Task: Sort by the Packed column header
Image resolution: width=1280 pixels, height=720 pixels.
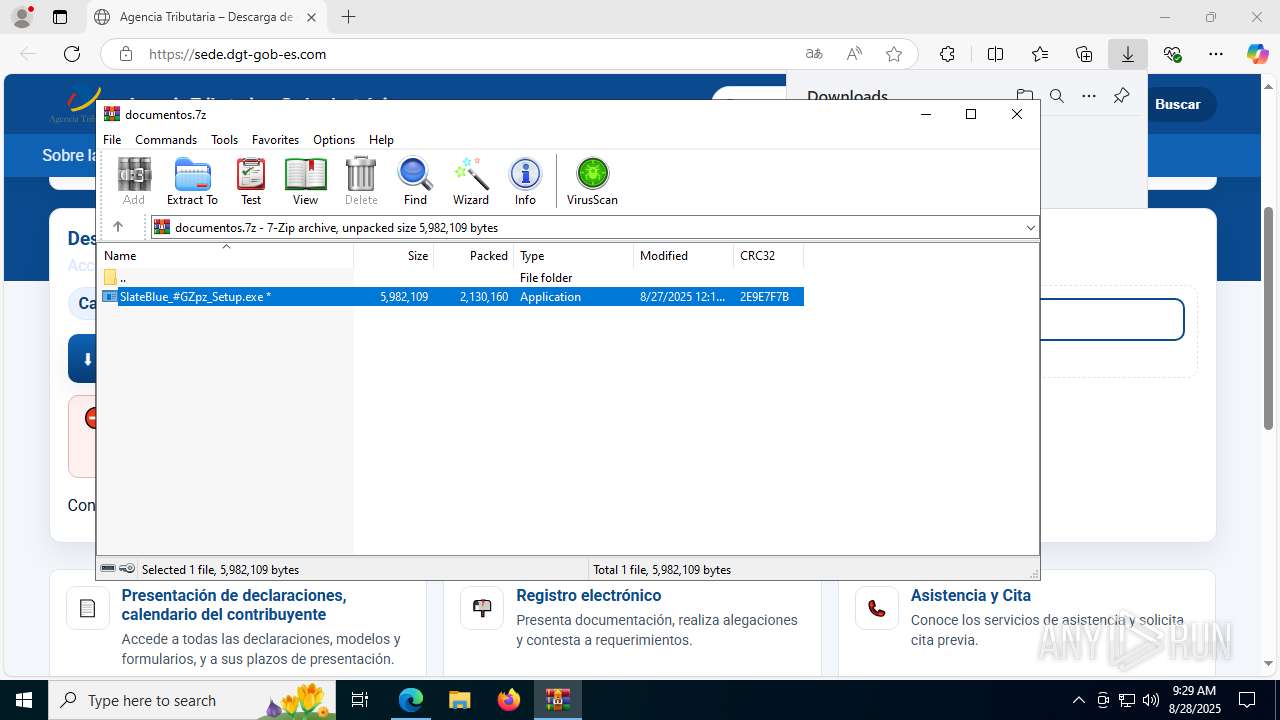Action: point(474,256)
